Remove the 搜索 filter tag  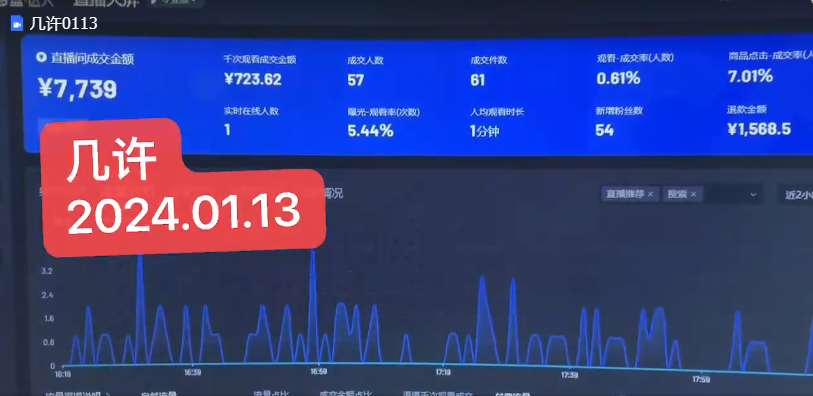[693, 194]
